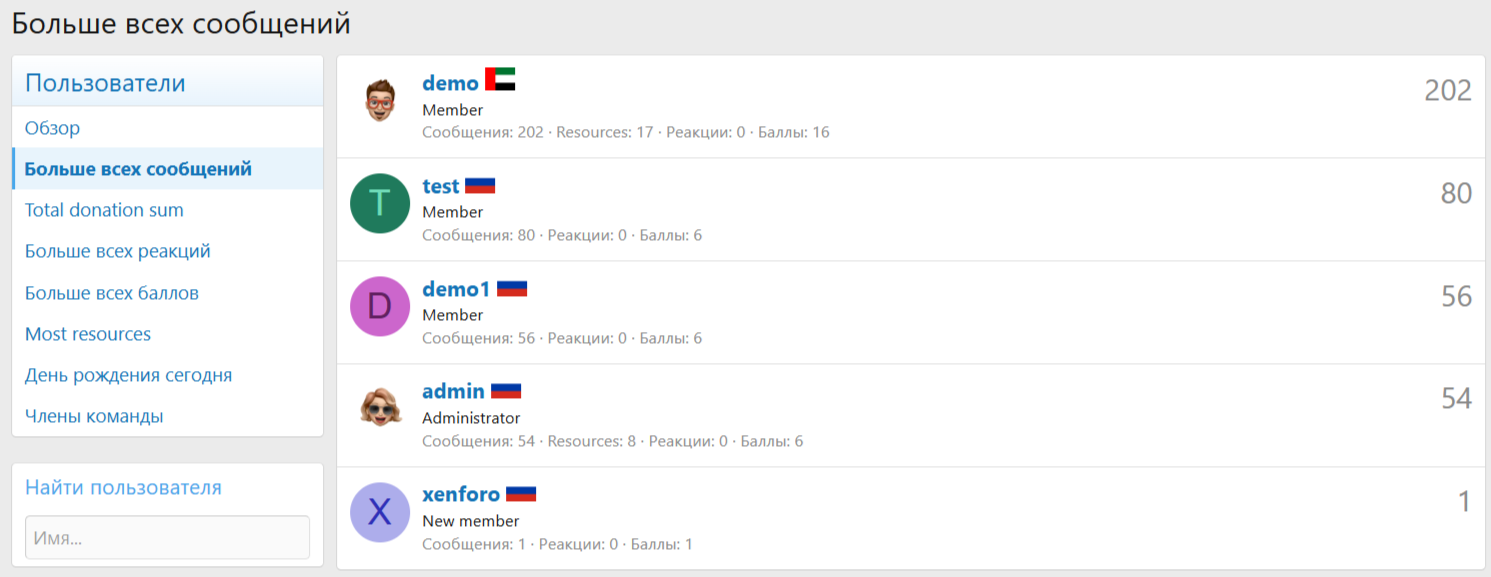Screen dimensions: 1491x577
Task: Click the UAE flag next to demo
Action: coord(500,80)
